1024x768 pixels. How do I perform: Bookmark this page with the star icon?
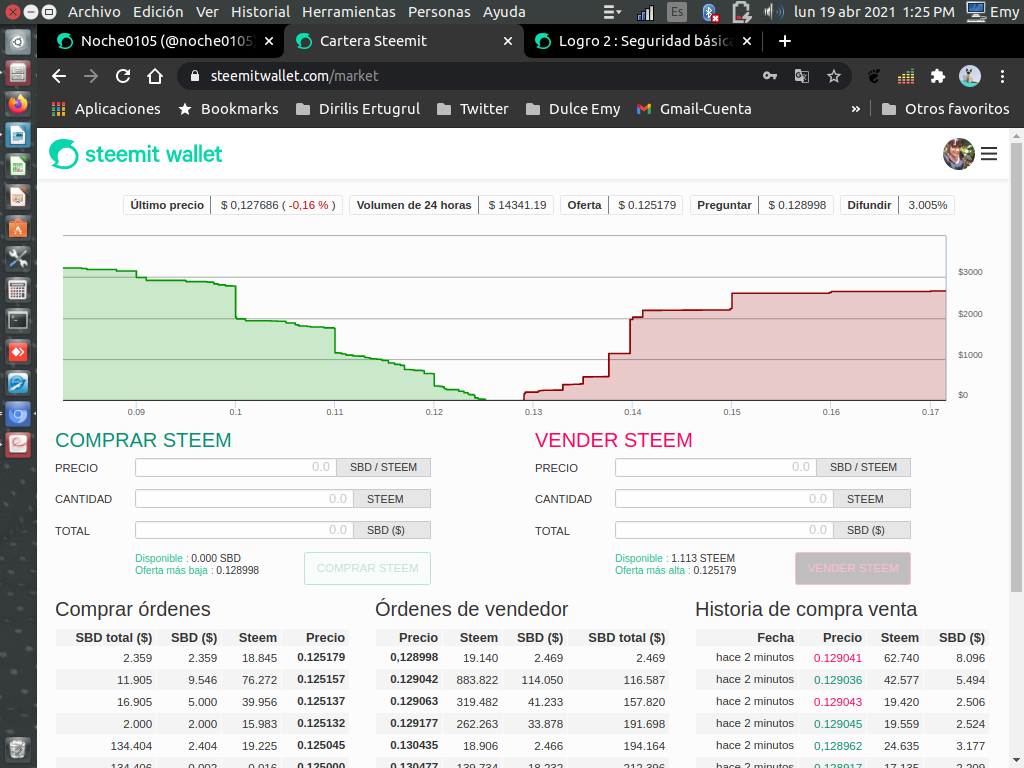(834, 76)
